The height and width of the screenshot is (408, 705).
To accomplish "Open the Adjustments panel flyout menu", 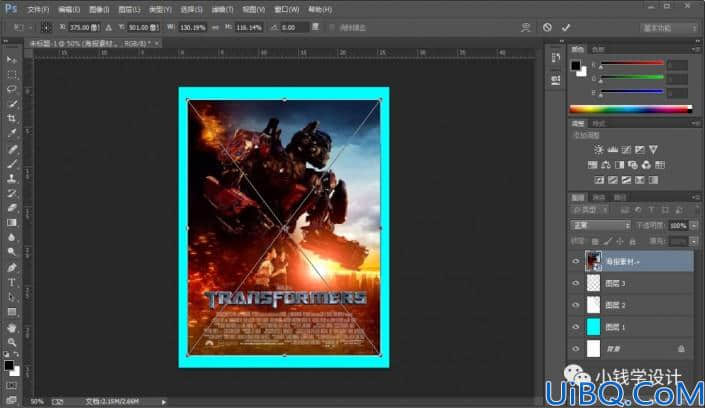I will point(695,123).
